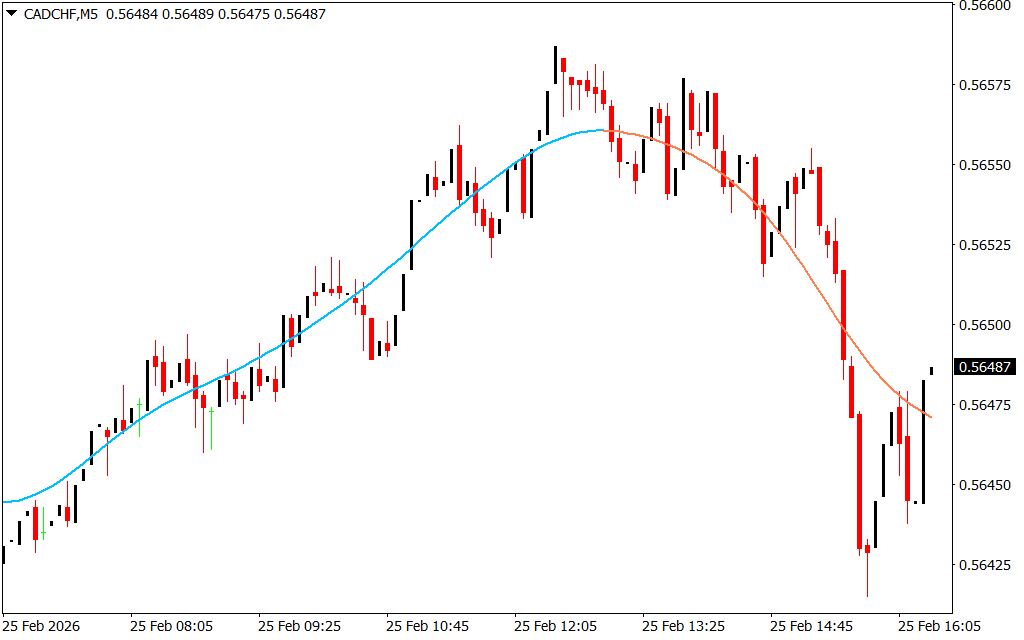Click the 25 Feb 16:05 time marker
This screenshot has height=640, width=1024.
pos(939,626)
